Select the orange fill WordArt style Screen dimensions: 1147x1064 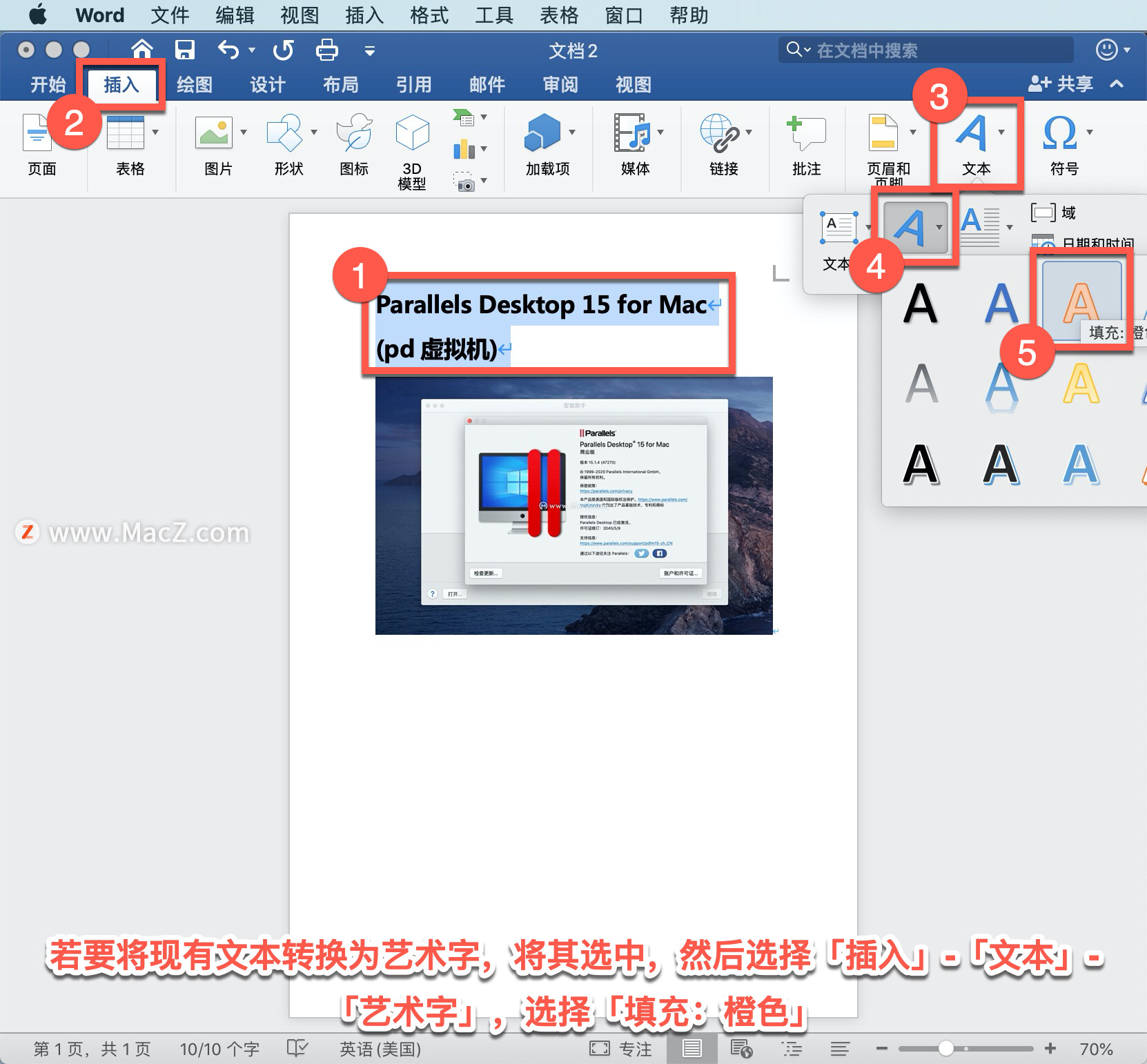click(1081, 302)
